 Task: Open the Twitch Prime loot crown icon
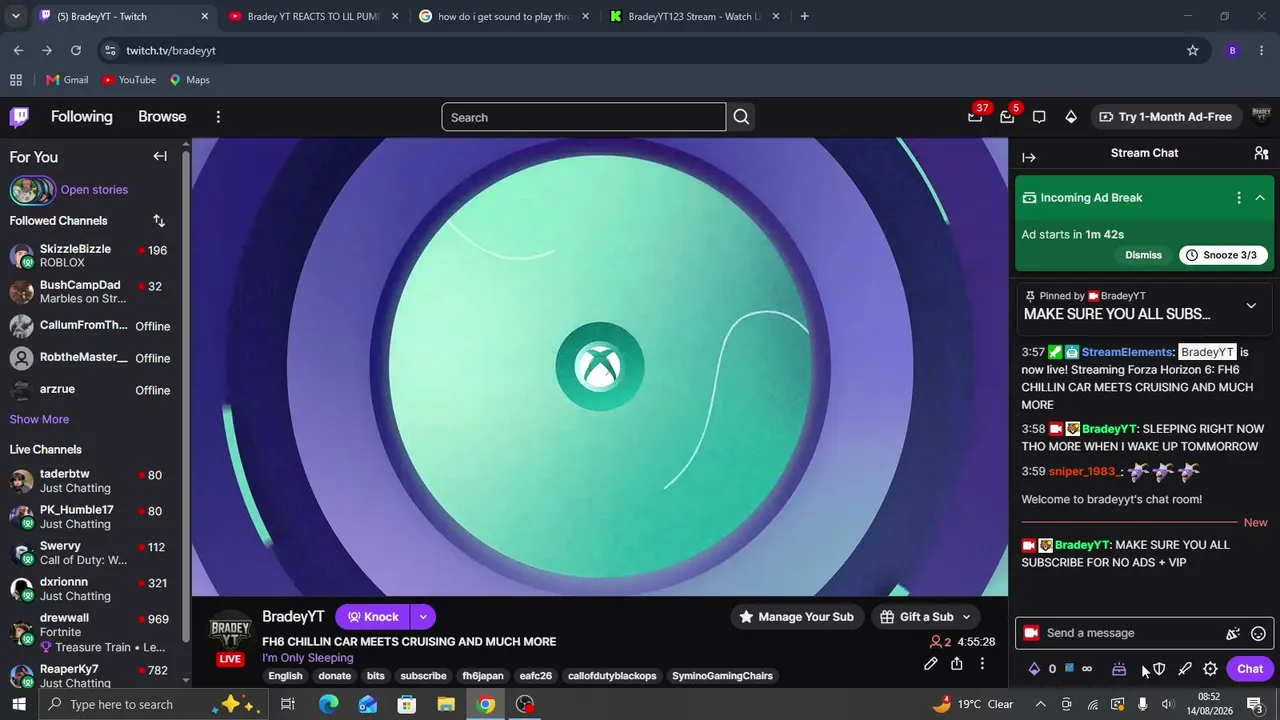coord(975,116)
